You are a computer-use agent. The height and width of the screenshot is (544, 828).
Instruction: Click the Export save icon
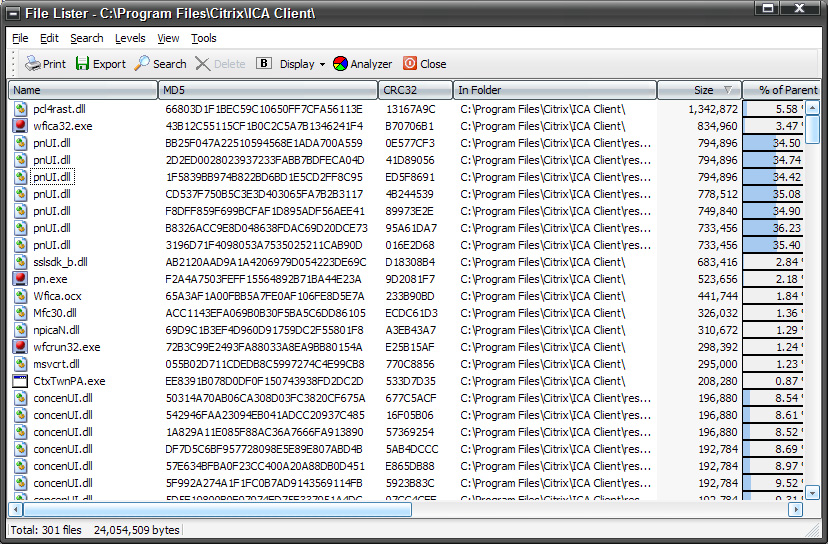click(83, 64)
